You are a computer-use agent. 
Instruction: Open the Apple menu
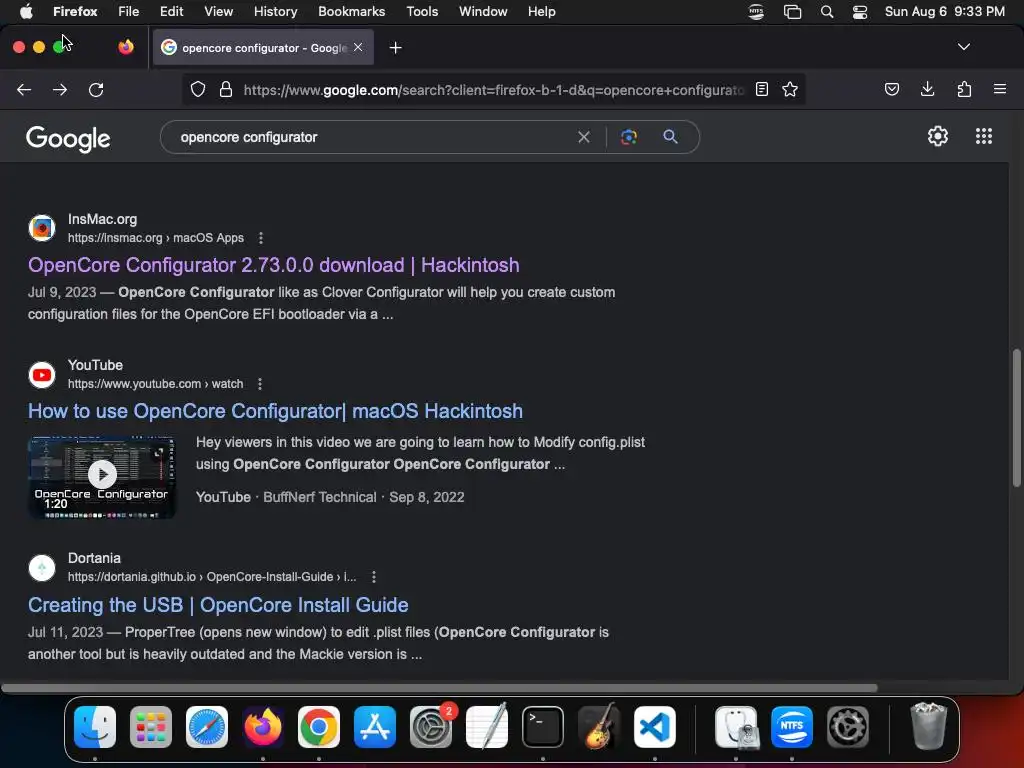[x=26, y=12]
